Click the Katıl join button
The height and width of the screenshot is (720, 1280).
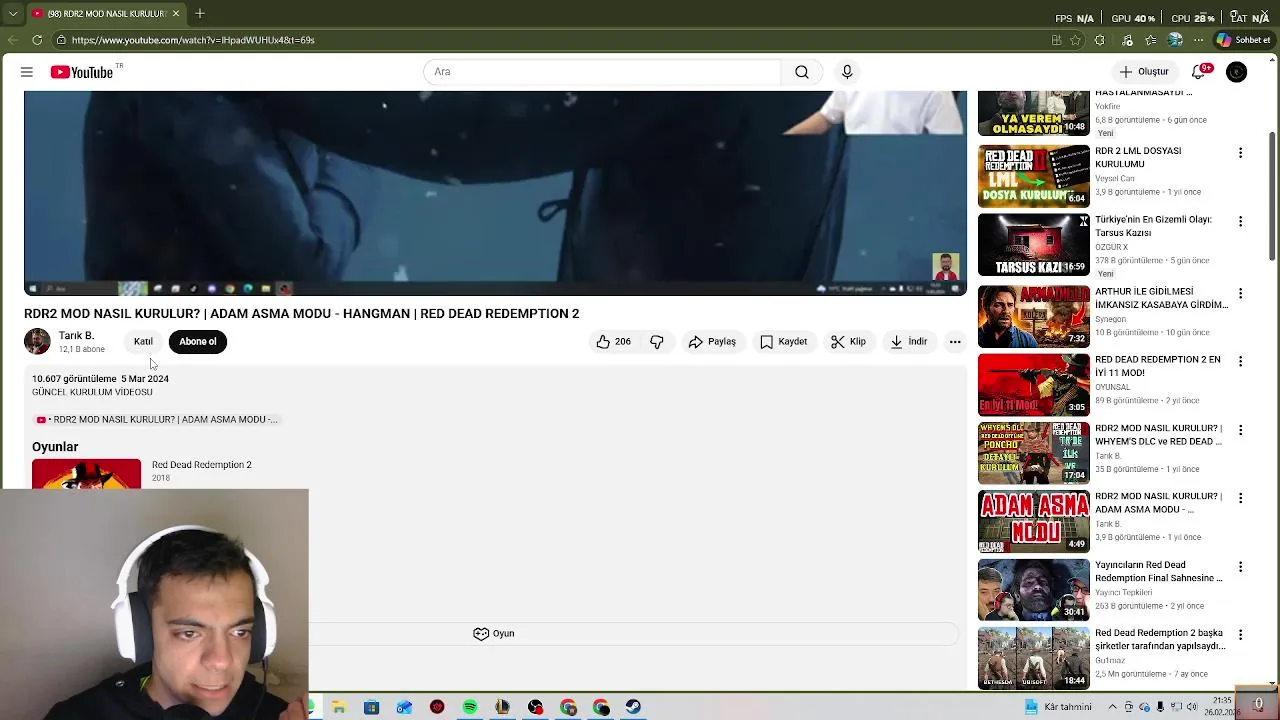pyautogui.click(x=143, y=342)
